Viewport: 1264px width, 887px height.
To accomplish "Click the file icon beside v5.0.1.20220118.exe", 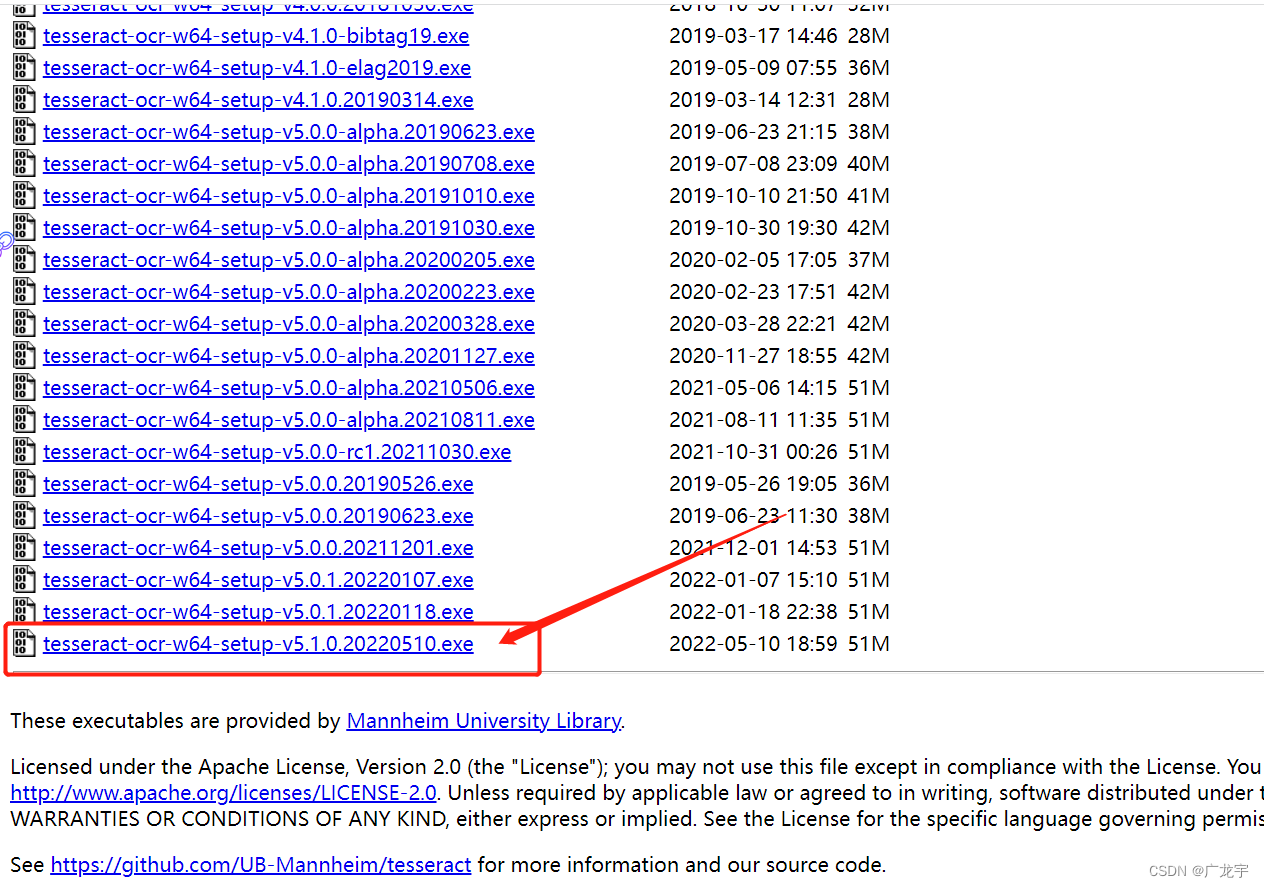I will click(x=24, y=612).
